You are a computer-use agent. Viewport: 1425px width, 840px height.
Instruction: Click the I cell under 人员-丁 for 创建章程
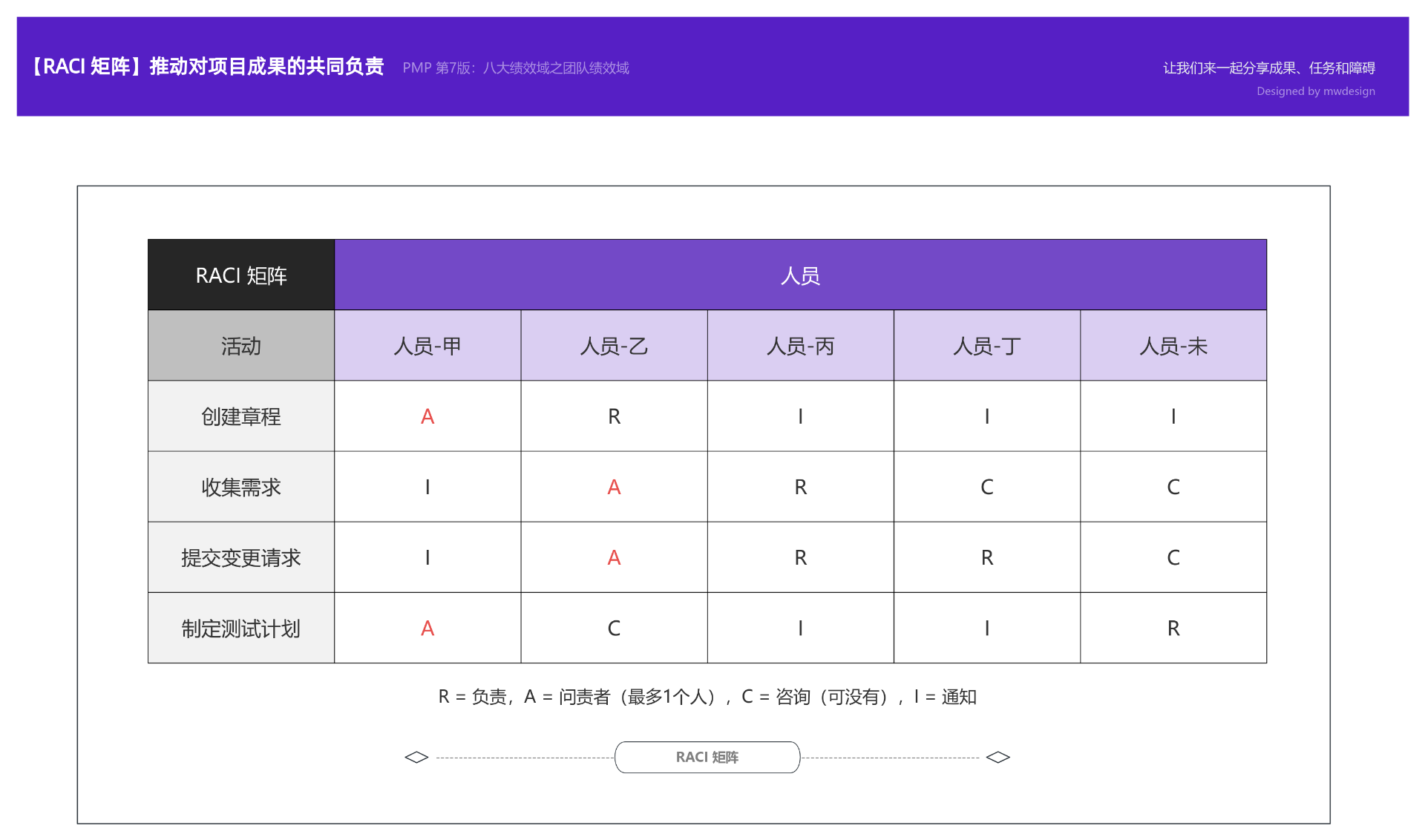tap(986, 416)
